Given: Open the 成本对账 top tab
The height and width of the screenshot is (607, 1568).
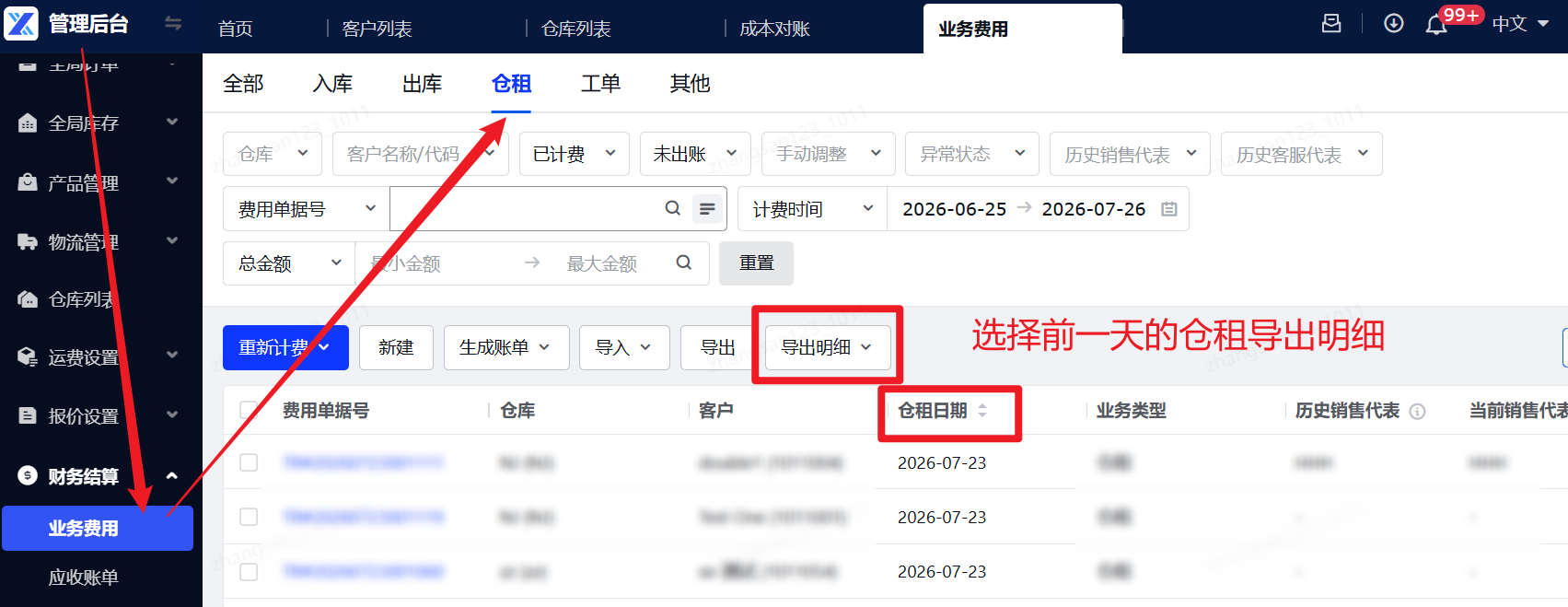Looking at the screenshot, I should pyautogui.click(x=774, y=29).
